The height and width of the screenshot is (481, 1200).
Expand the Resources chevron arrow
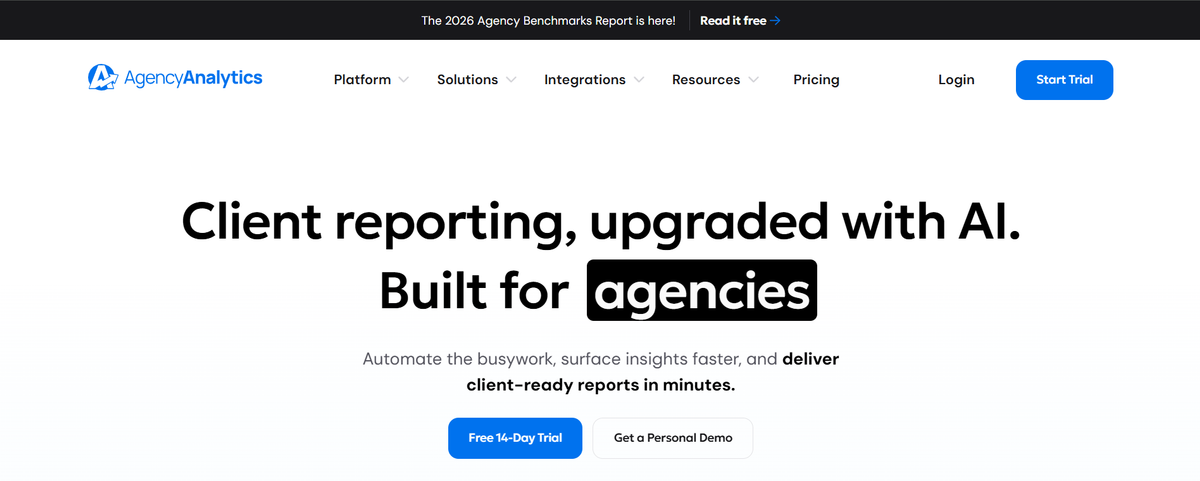click(753, 80)
